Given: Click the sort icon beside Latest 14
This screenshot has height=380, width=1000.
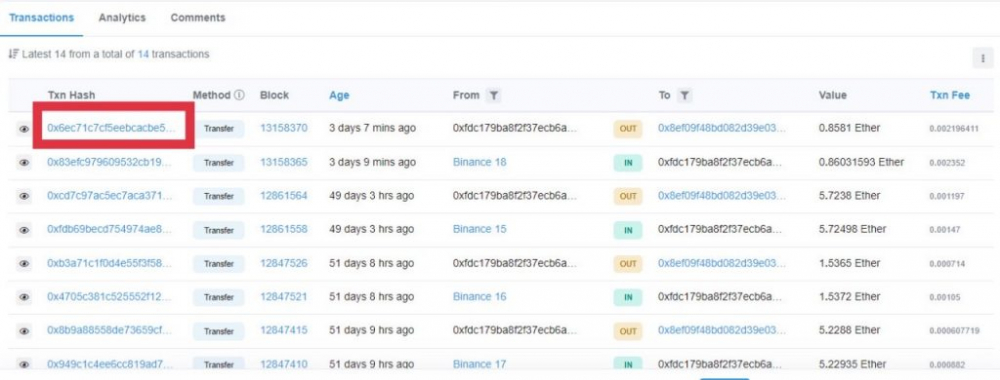Looking at the screenshot, I should pos(13,55).
